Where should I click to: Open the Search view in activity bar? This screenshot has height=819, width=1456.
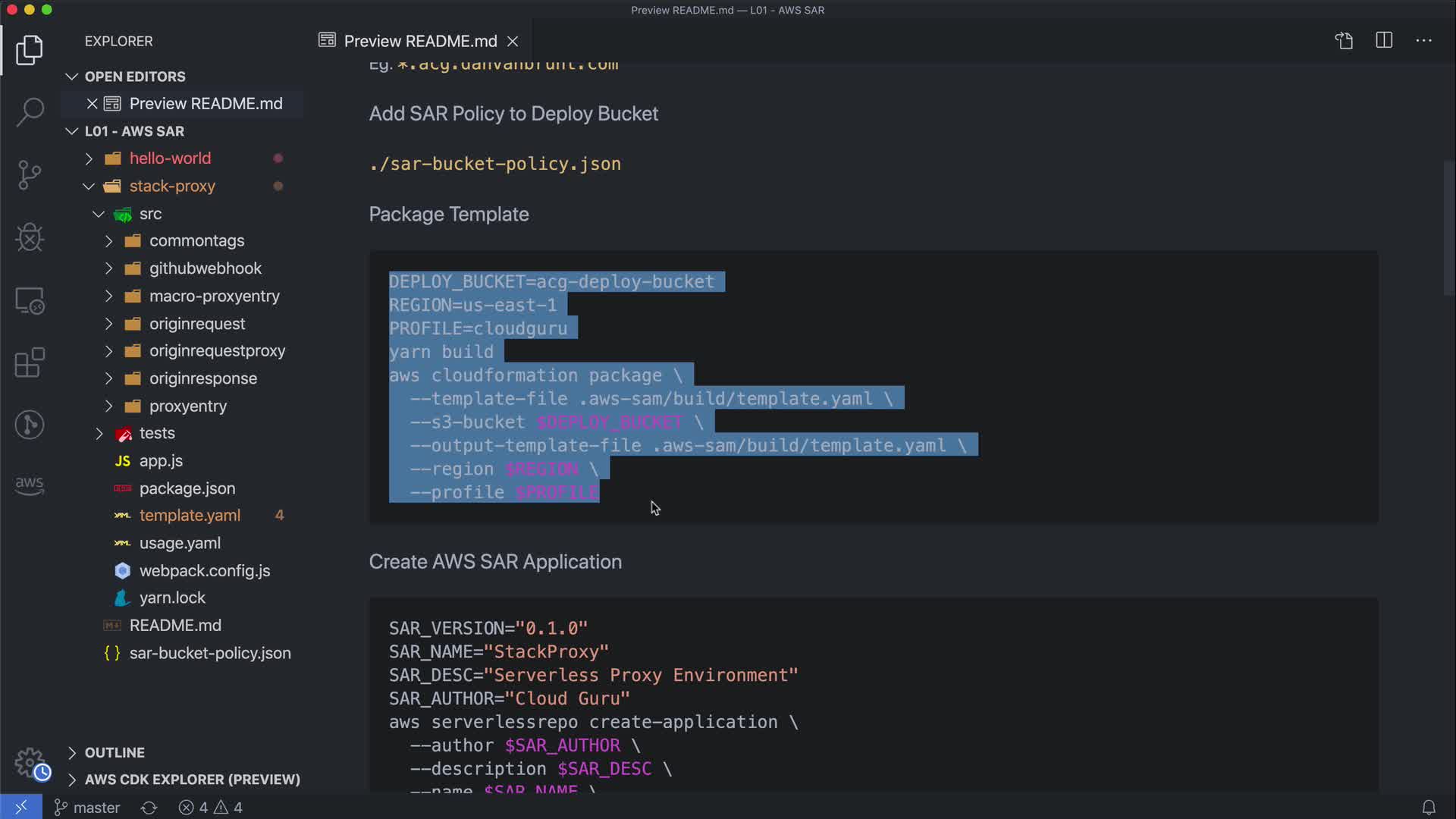30,112
